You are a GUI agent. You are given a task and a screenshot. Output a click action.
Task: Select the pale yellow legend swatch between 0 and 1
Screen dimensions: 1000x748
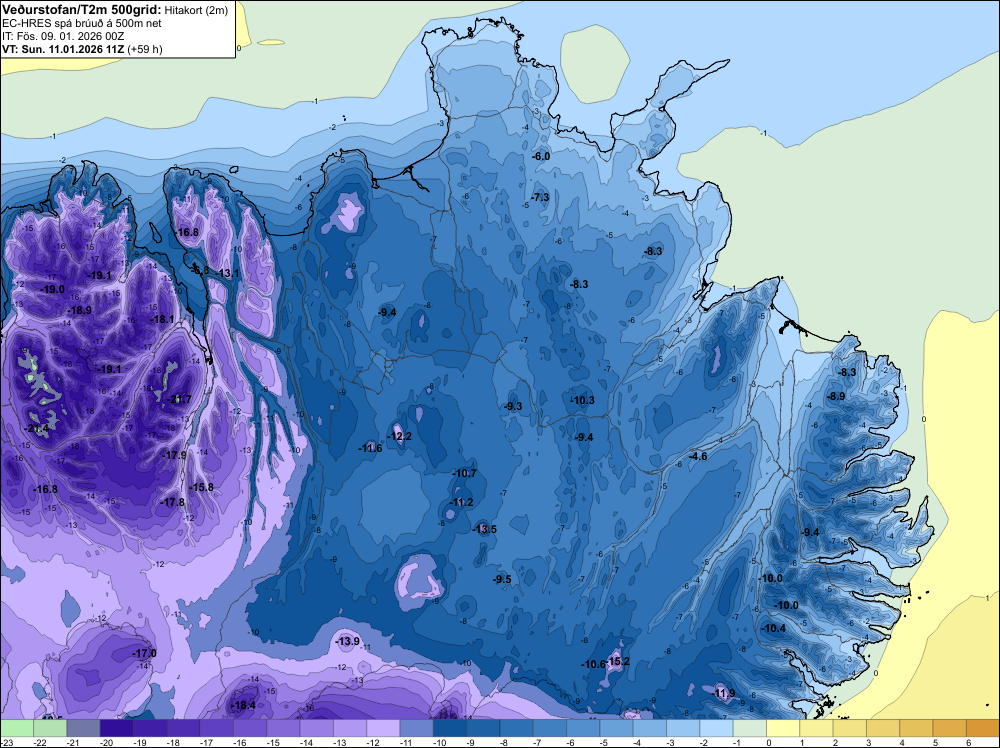pos(783,728)
